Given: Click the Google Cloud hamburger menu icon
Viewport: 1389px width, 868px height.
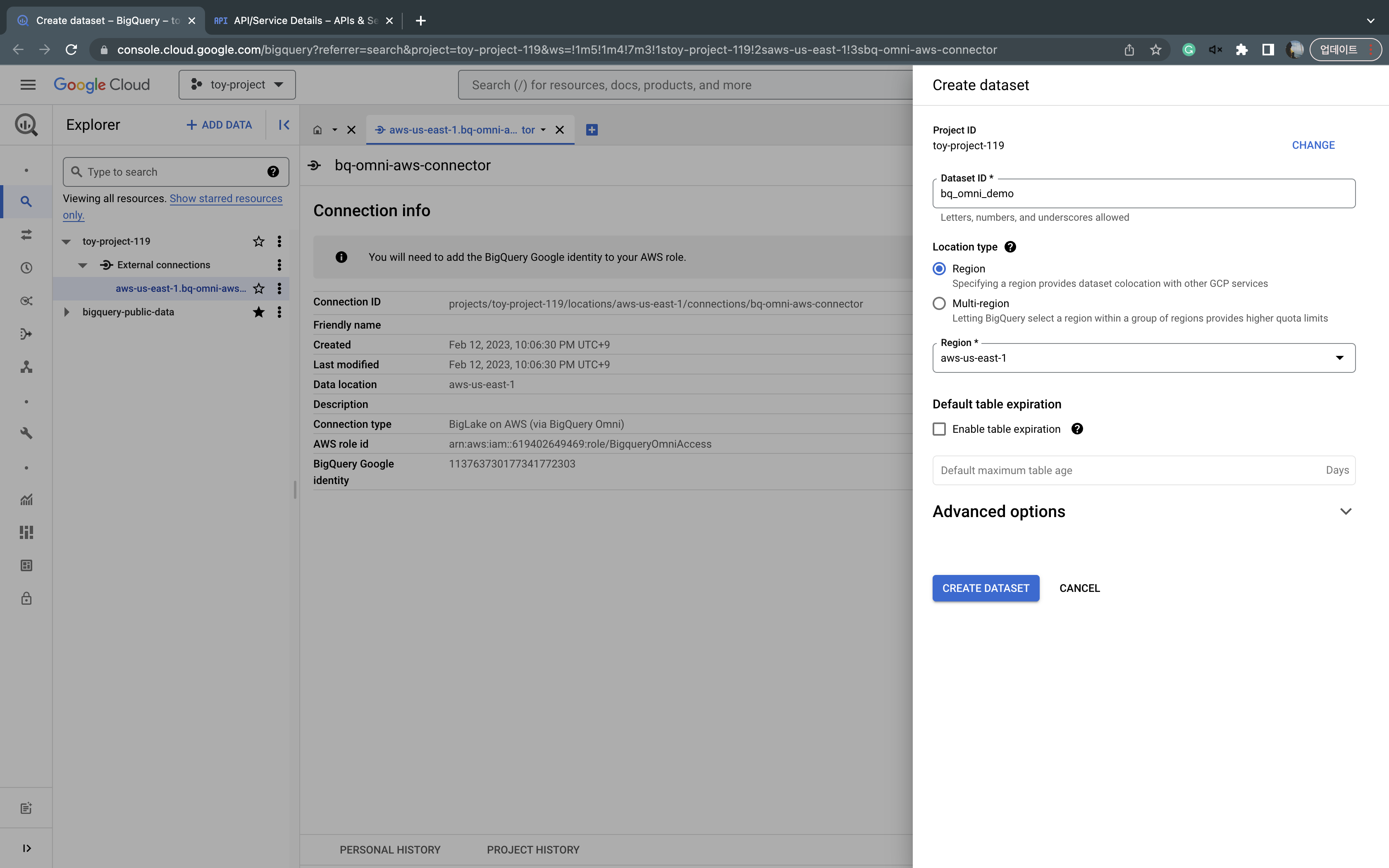Looking at the screenshot, I should pos(28,85).
